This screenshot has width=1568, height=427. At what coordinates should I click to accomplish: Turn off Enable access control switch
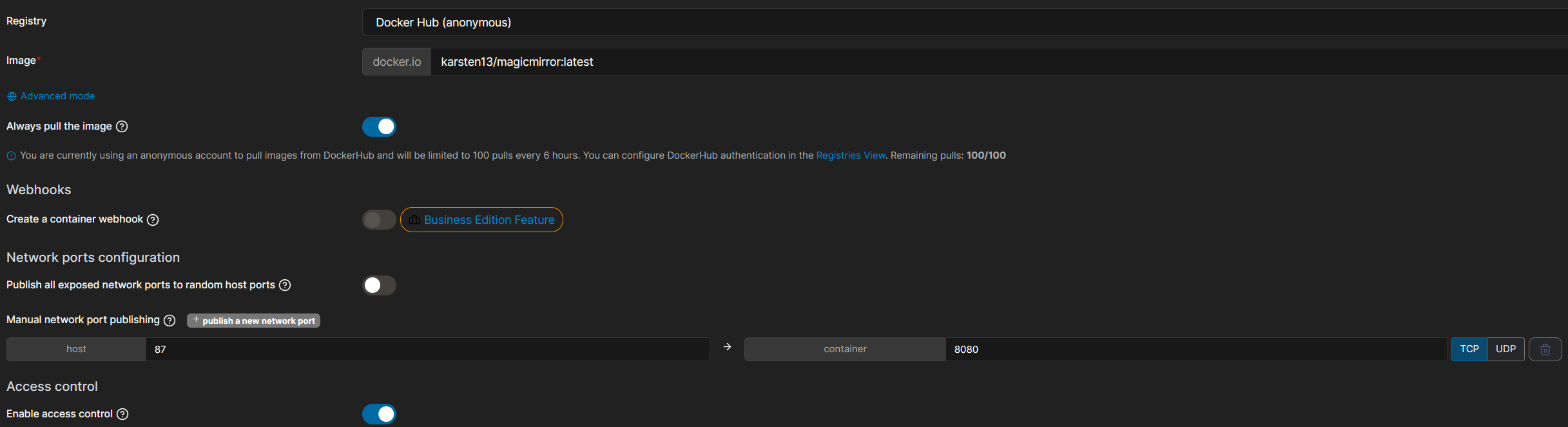[x=379, y=414]
